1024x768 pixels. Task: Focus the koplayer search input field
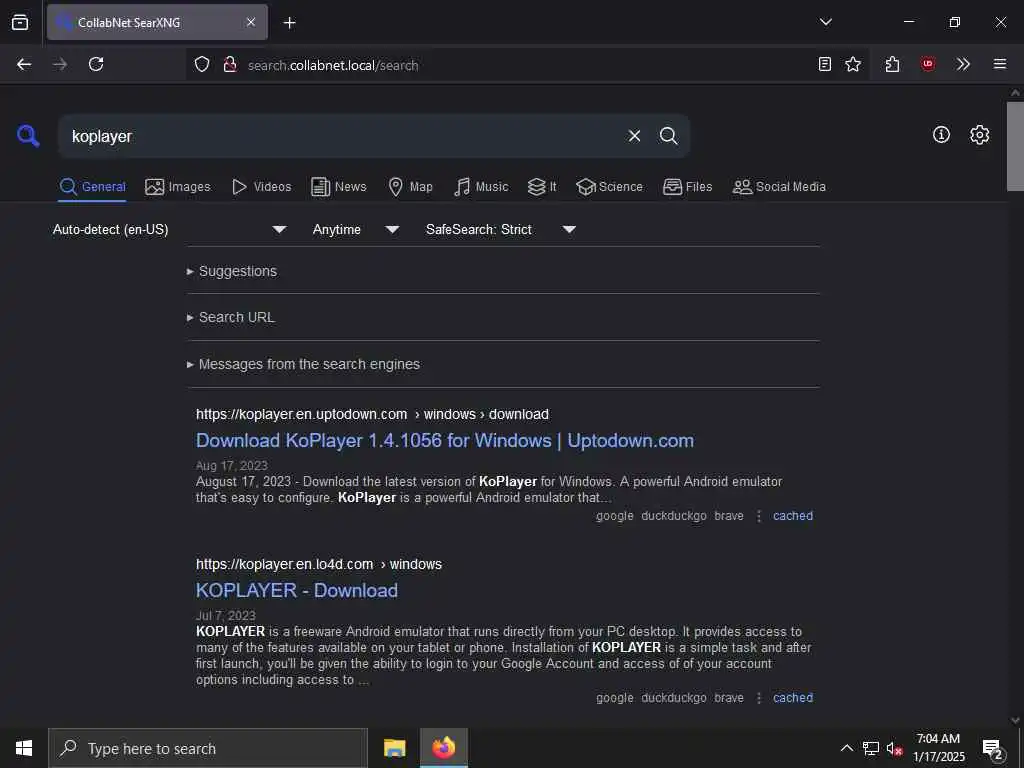(340, 136)
